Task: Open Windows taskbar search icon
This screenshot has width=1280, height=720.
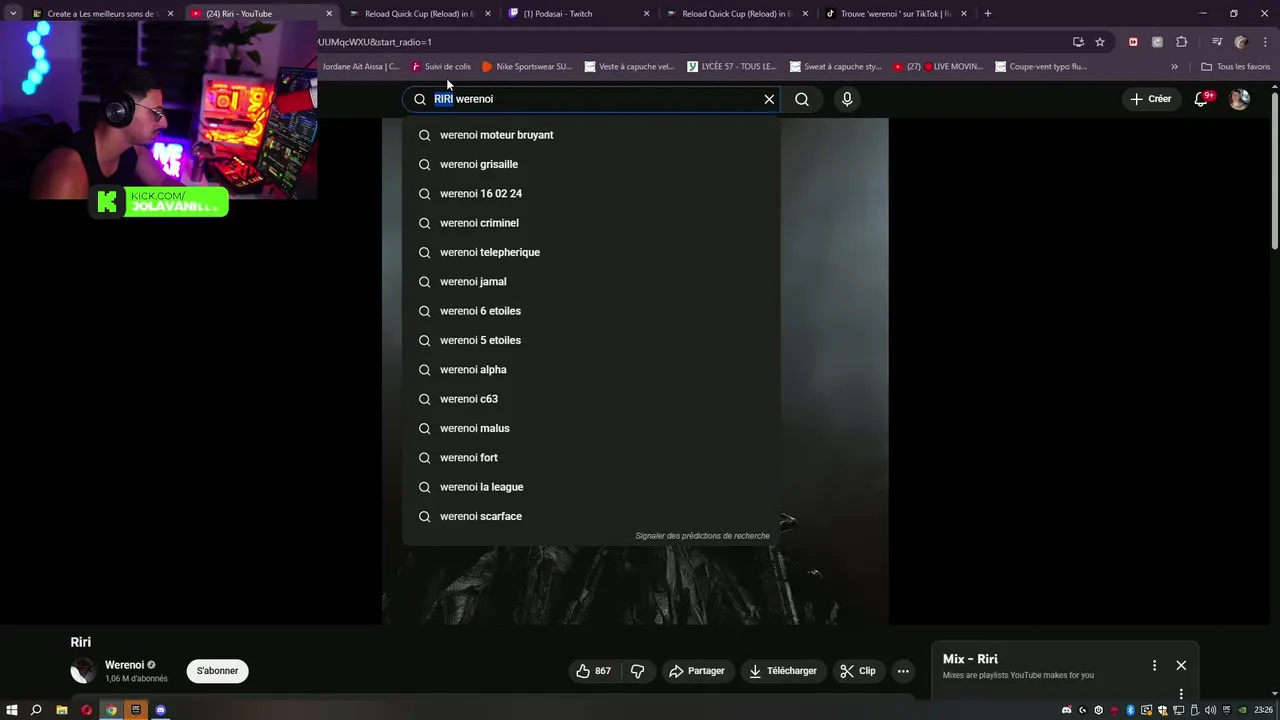Action: coord(36,710)
